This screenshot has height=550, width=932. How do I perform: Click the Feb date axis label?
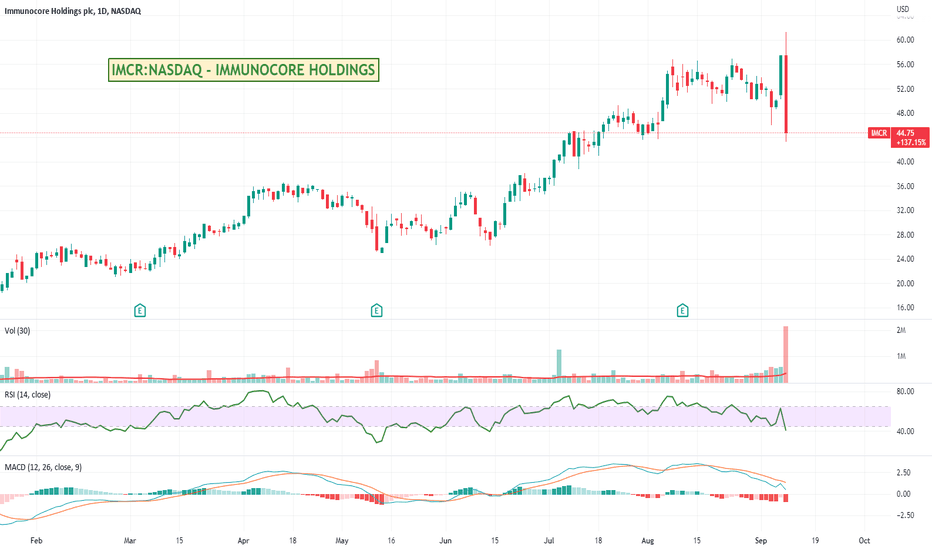(36, 540)
